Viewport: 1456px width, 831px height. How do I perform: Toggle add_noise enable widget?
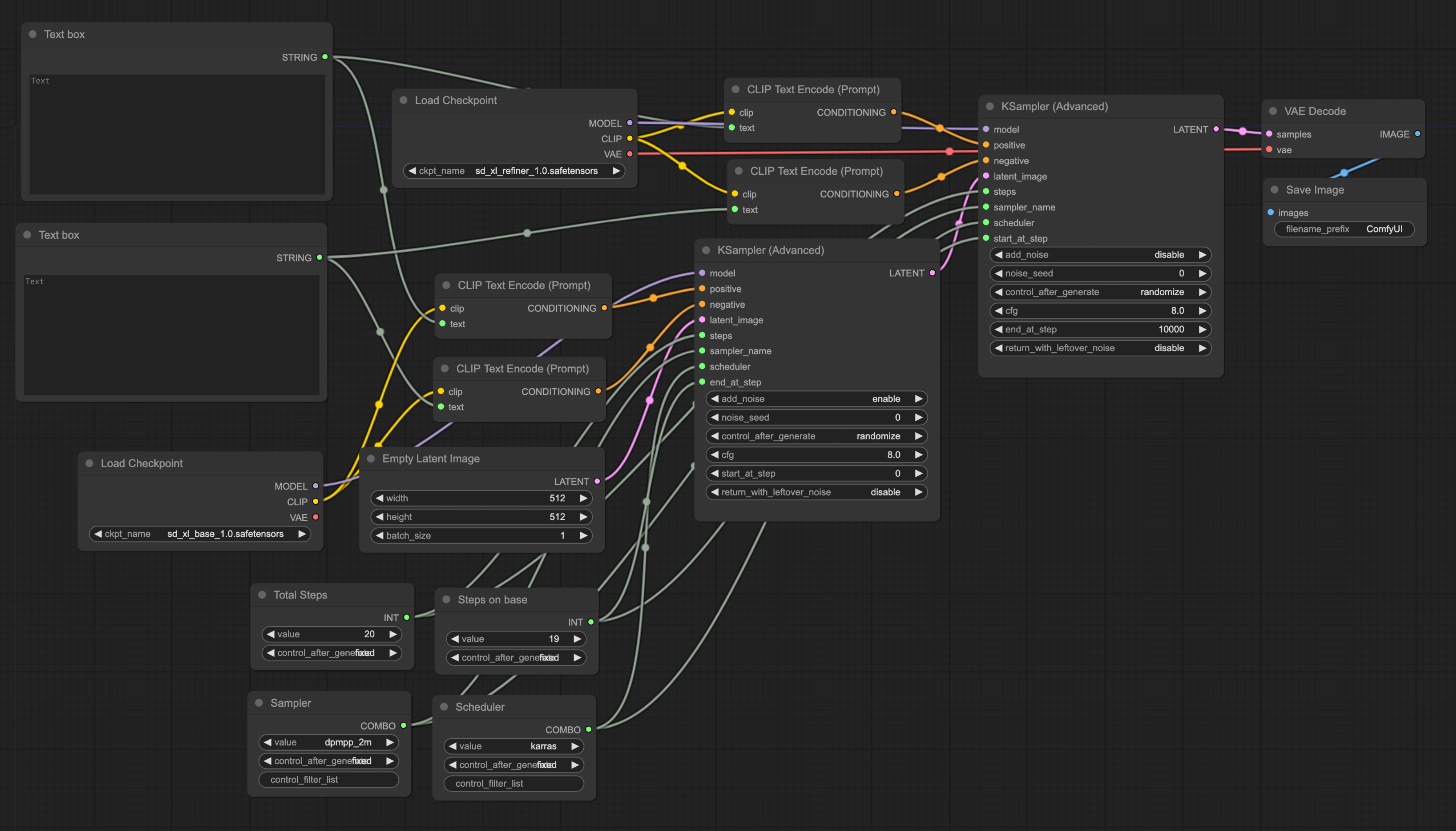pyautogui.click(x=817, y=398)
